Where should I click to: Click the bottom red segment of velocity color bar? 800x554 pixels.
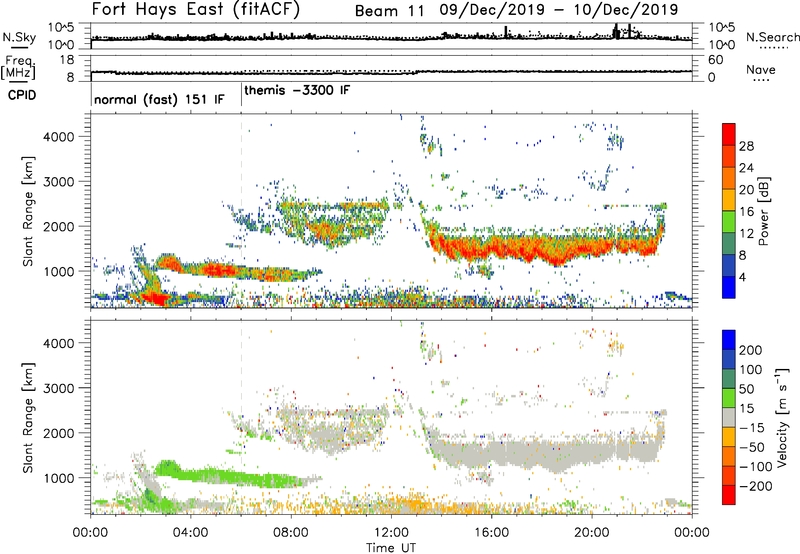pos(729,495)
